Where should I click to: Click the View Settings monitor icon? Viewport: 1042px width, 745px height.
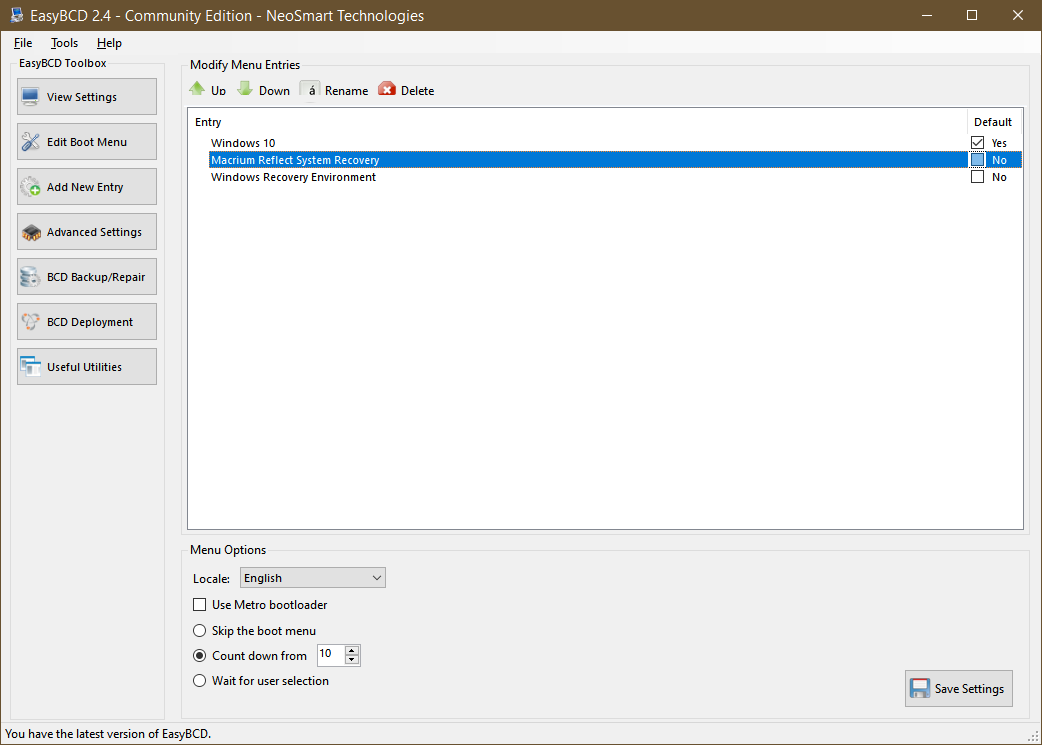tap(31, 97)
